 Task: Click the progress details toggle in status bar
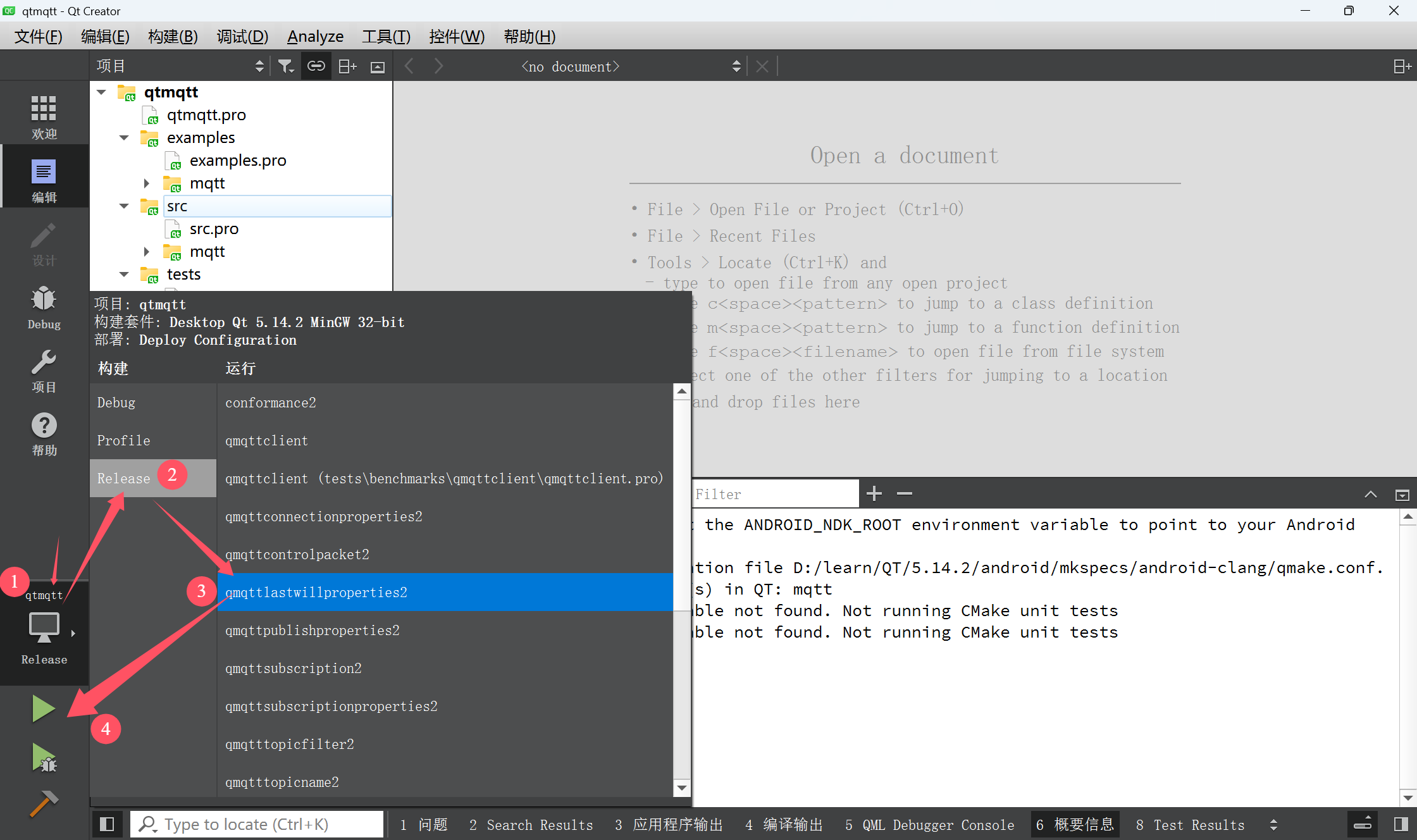[1362, 824]
